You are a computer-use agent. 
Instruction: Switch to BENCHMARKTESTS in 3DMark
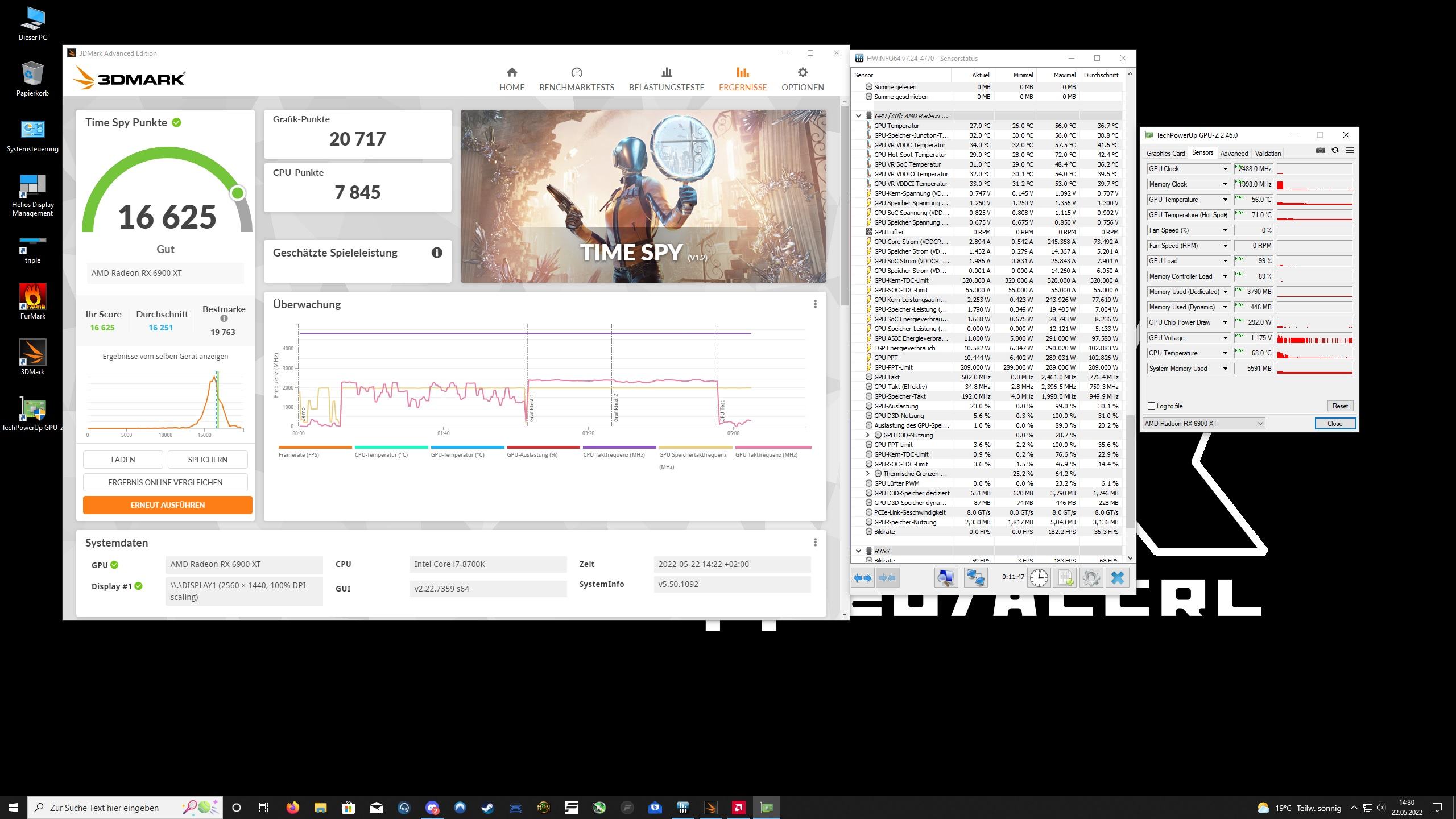coord(576,79)
